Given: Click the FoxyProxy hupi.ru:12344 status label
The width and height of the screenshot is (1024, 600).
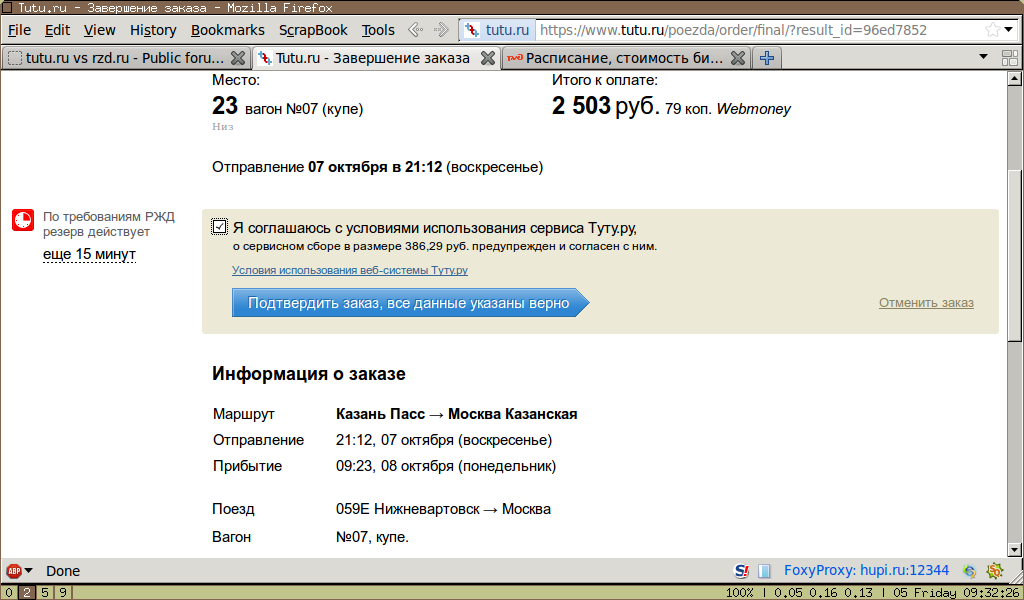Looking at the screenshot, I should [867, 571].
